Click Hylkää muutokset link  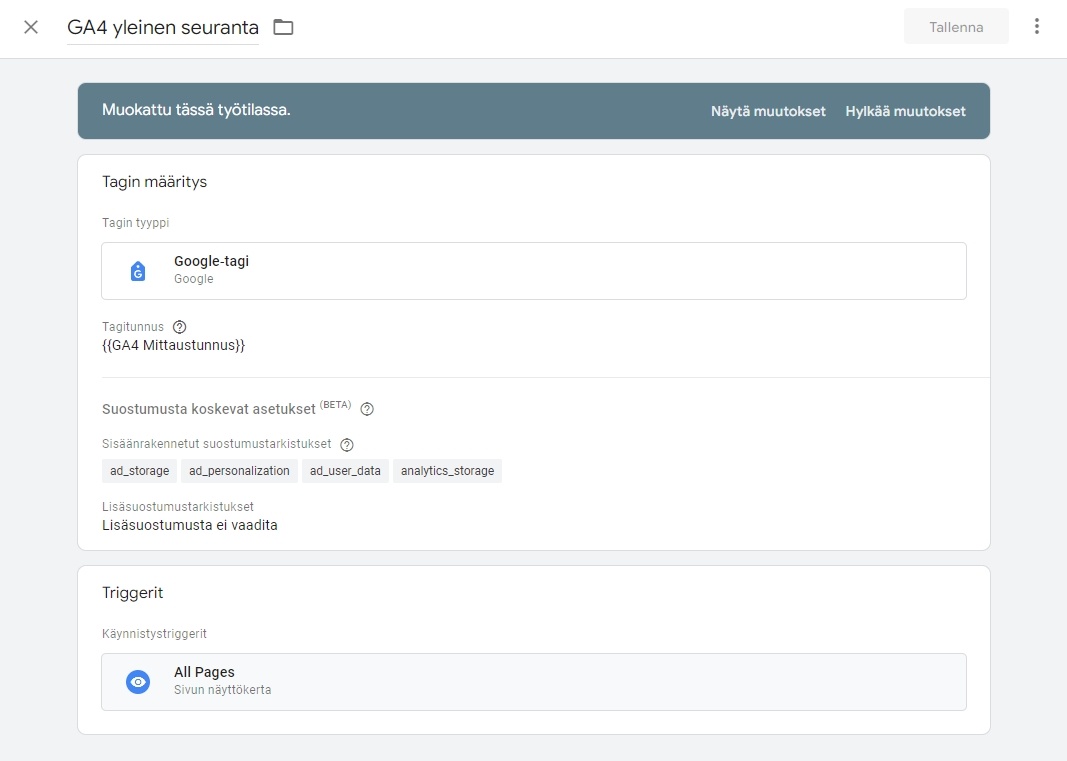pyautogui.click(x=905, y=111)
